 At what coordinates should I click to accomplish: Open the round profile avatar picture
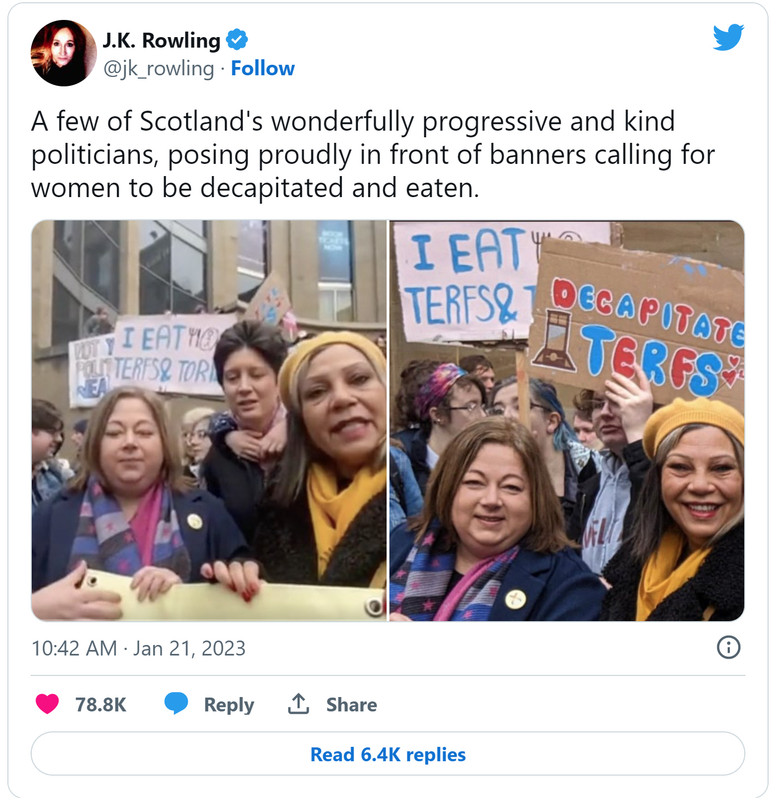tap(63, 53)
